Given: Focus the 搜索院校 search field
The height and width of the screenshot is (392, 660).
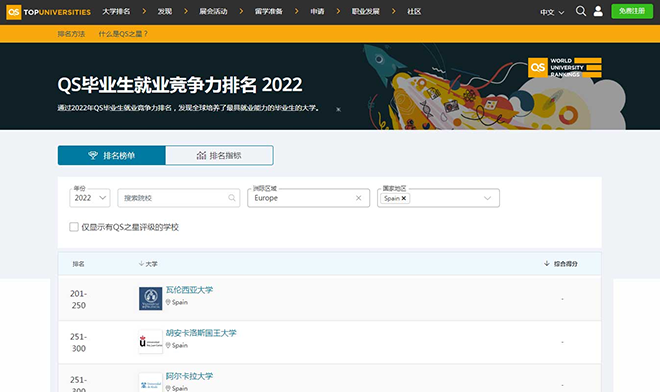Looking at the screenshot, I should [178, 198].
